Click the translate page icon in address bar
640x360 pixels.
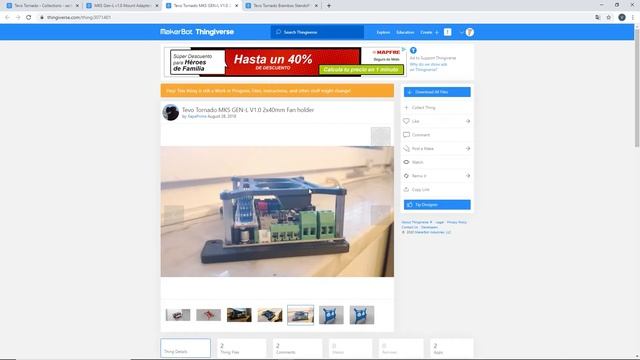[598, 18]
